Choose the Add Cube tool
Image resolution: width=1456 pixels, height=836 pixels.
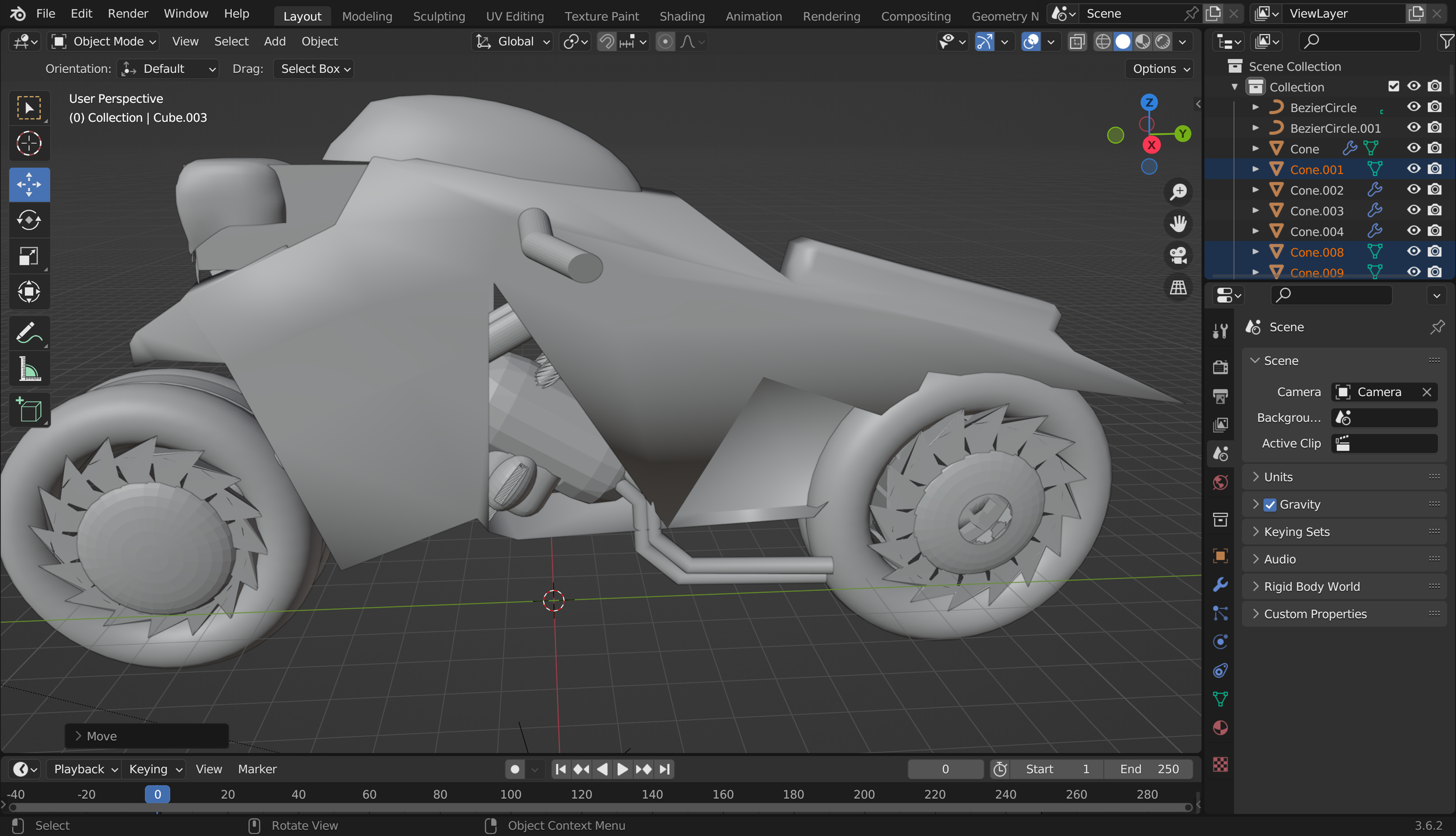[x=29, y=410]
